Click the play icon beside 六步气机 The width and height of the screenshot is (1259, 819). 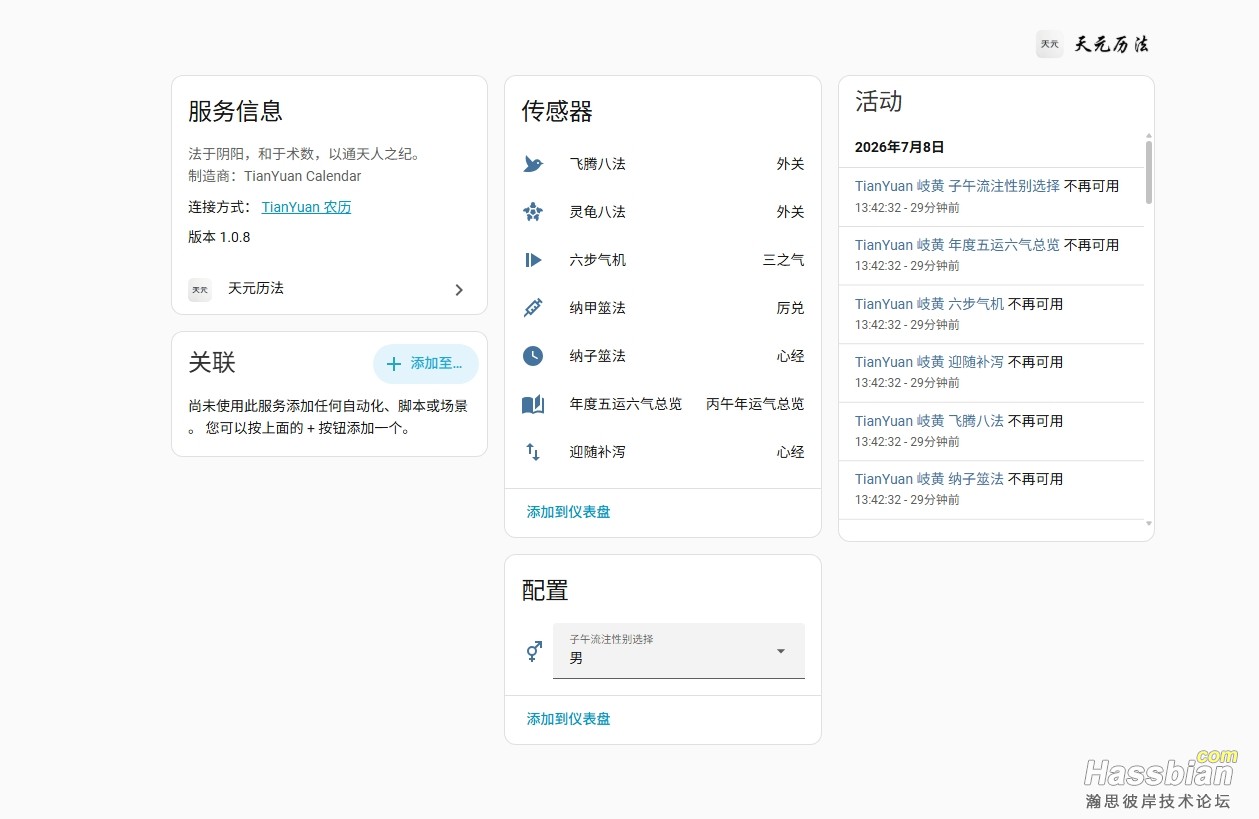pos(533,260)
